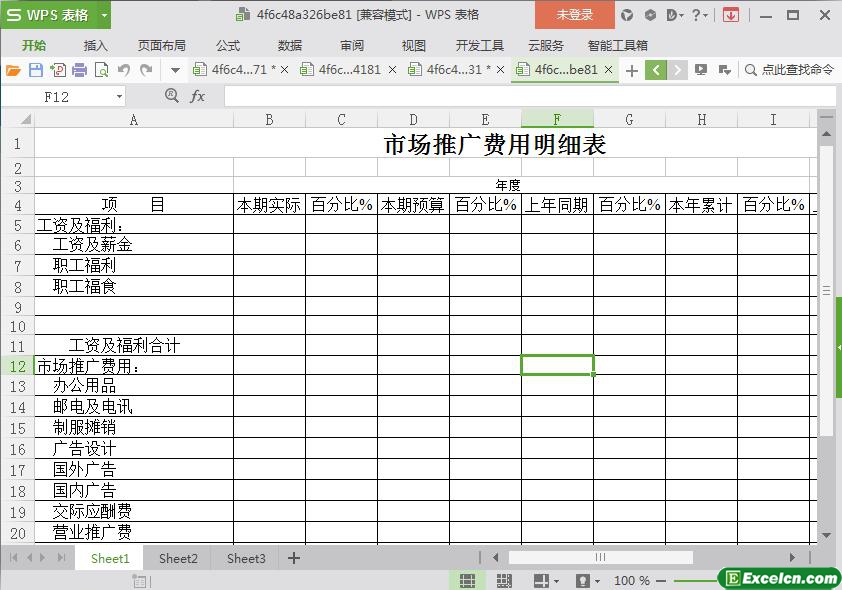Open the D feedback dropdown in title bar
Image resolution: width=842 pixels, height=590 pixels.
(x=675, y=15)
